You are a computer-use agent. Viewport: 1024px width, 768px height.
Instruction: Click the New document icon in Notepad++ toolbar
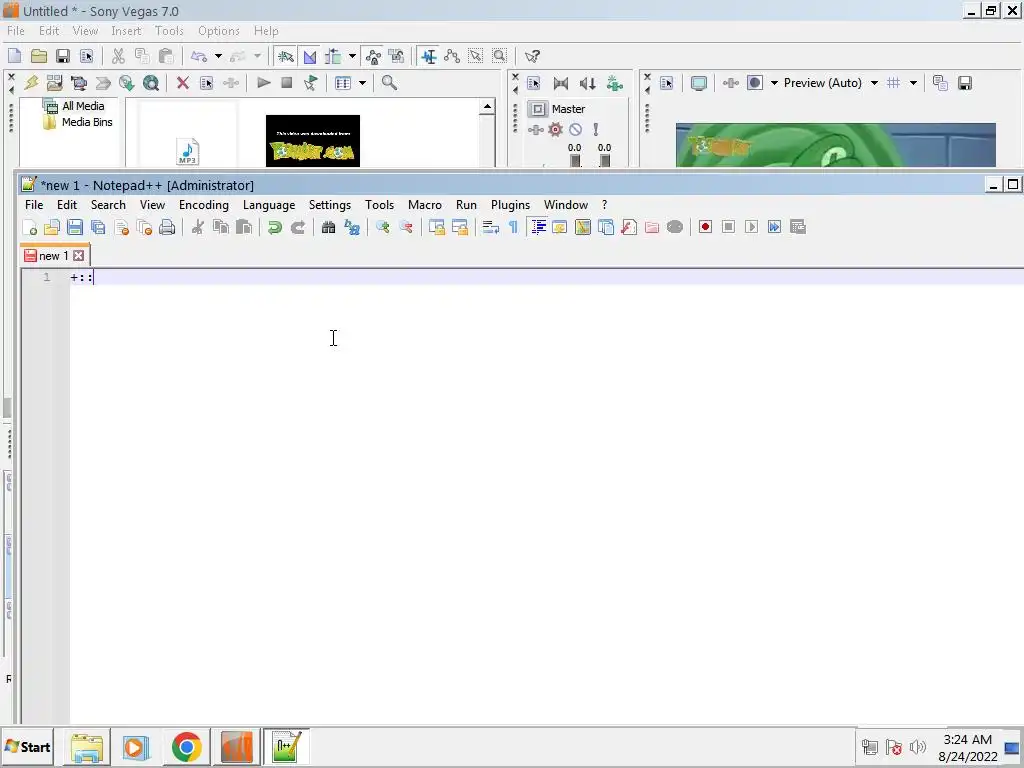coord(29,227)
